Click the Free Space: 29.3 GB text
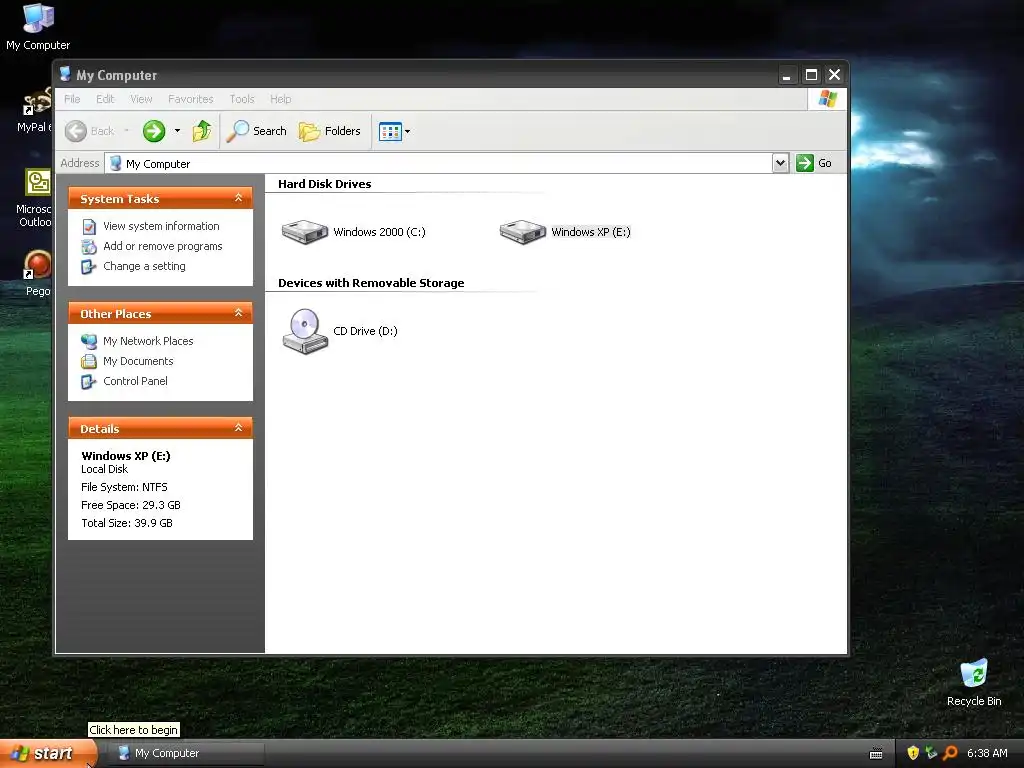The width and height of the screenshot is (1024, 768). [131, 505]
